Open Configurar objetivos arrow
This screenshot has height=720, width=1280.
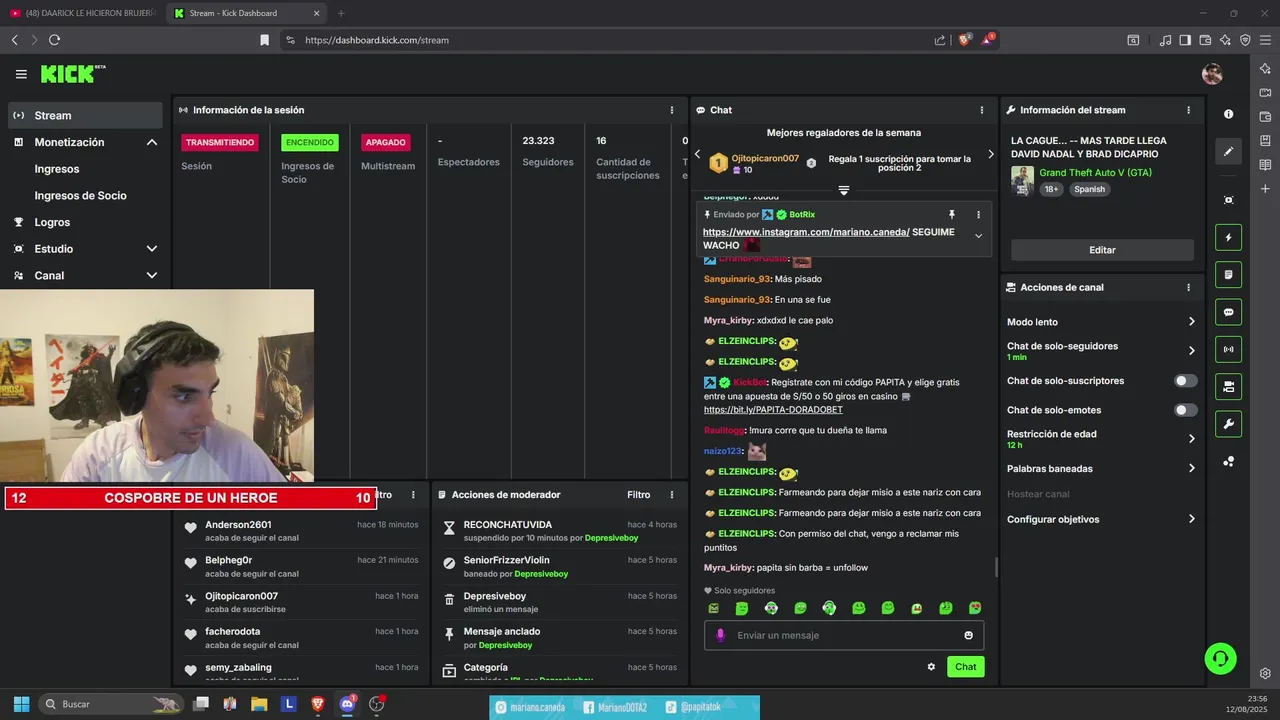1191,519
